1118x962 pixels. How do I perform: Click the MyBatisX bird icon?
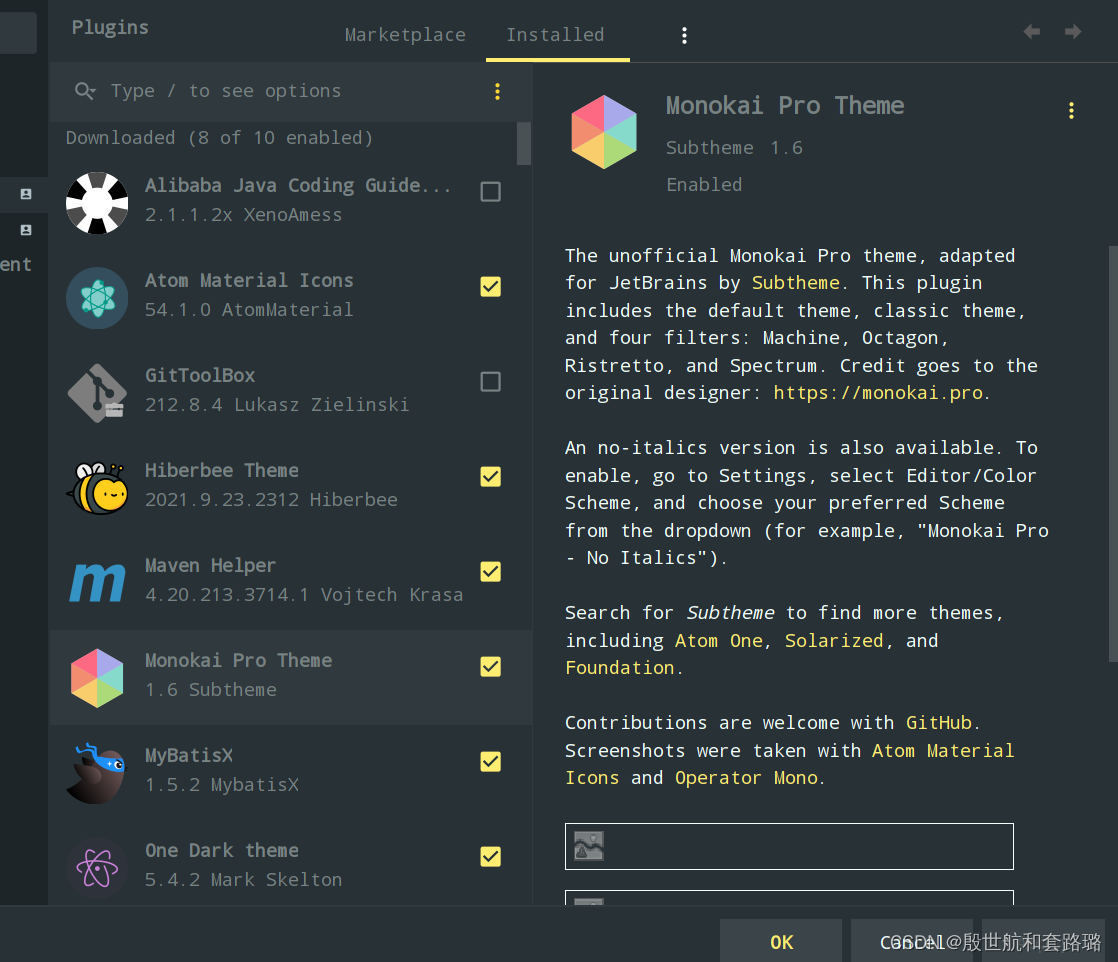click(97, 773)
